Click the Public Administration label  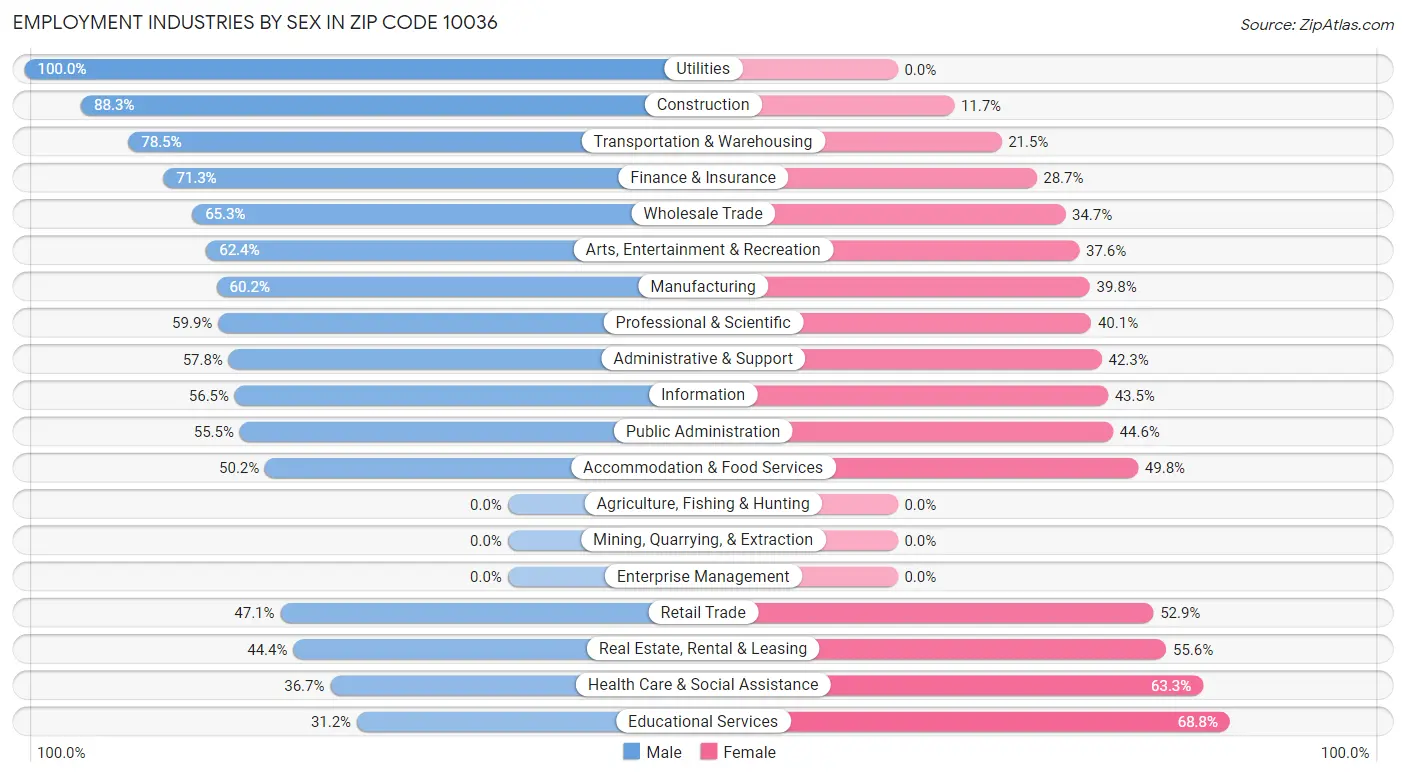click(703, 432)
